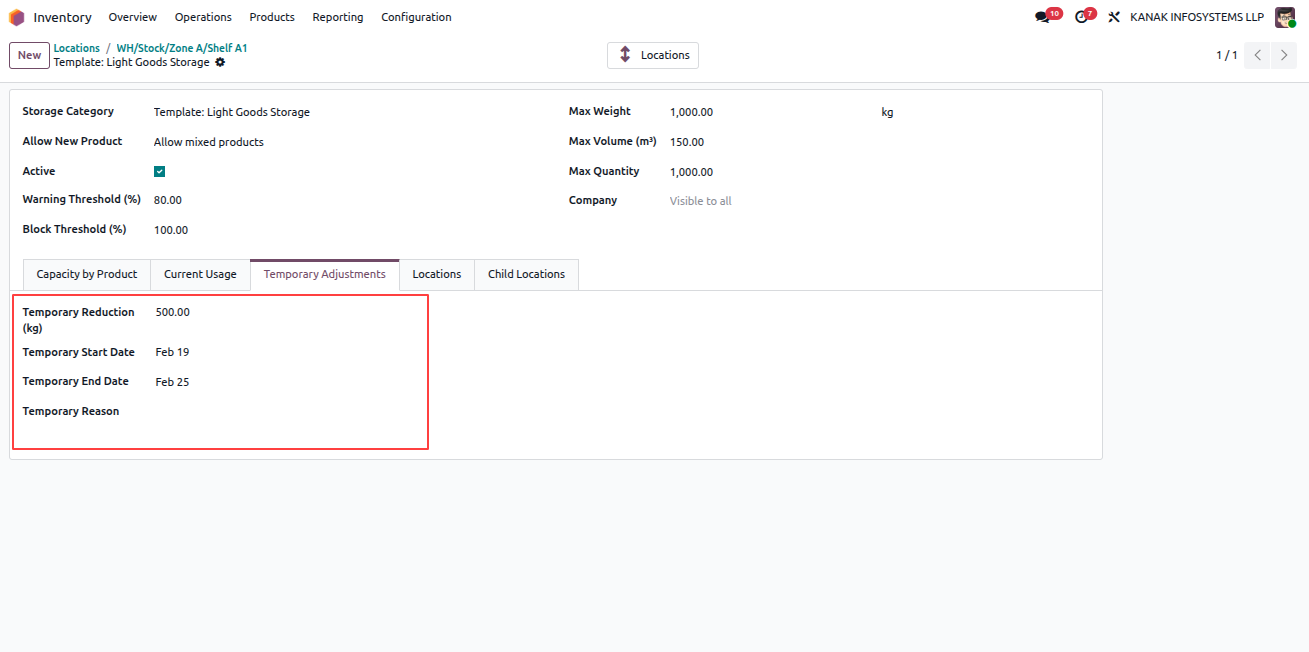Image resolution: width=1309 pixels, height=652 pixels.
Task: Create a New record button
Action: tap(29, 55)
